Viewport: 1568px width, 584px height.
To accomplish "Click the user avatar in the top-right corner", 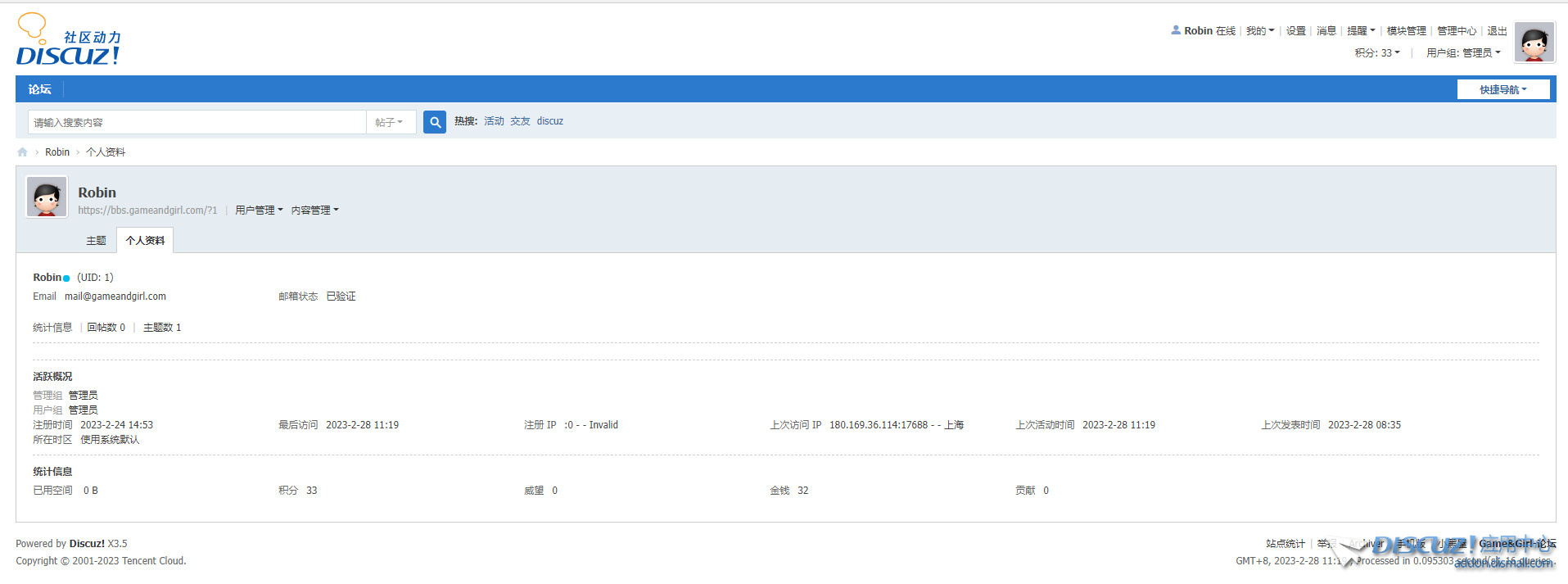I will coord(1534,43).
